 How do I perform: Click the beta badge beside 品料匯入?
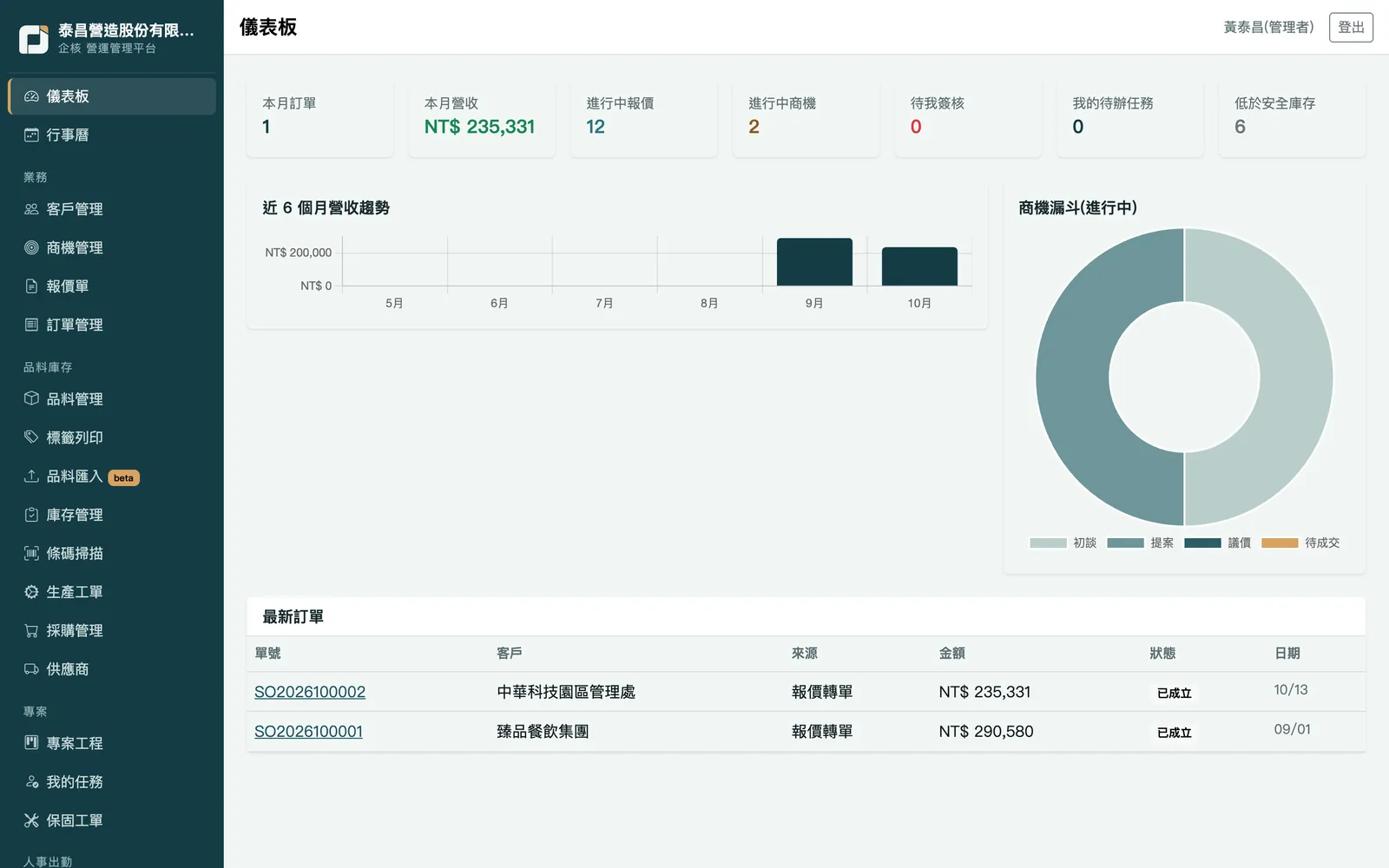[124, 477]
